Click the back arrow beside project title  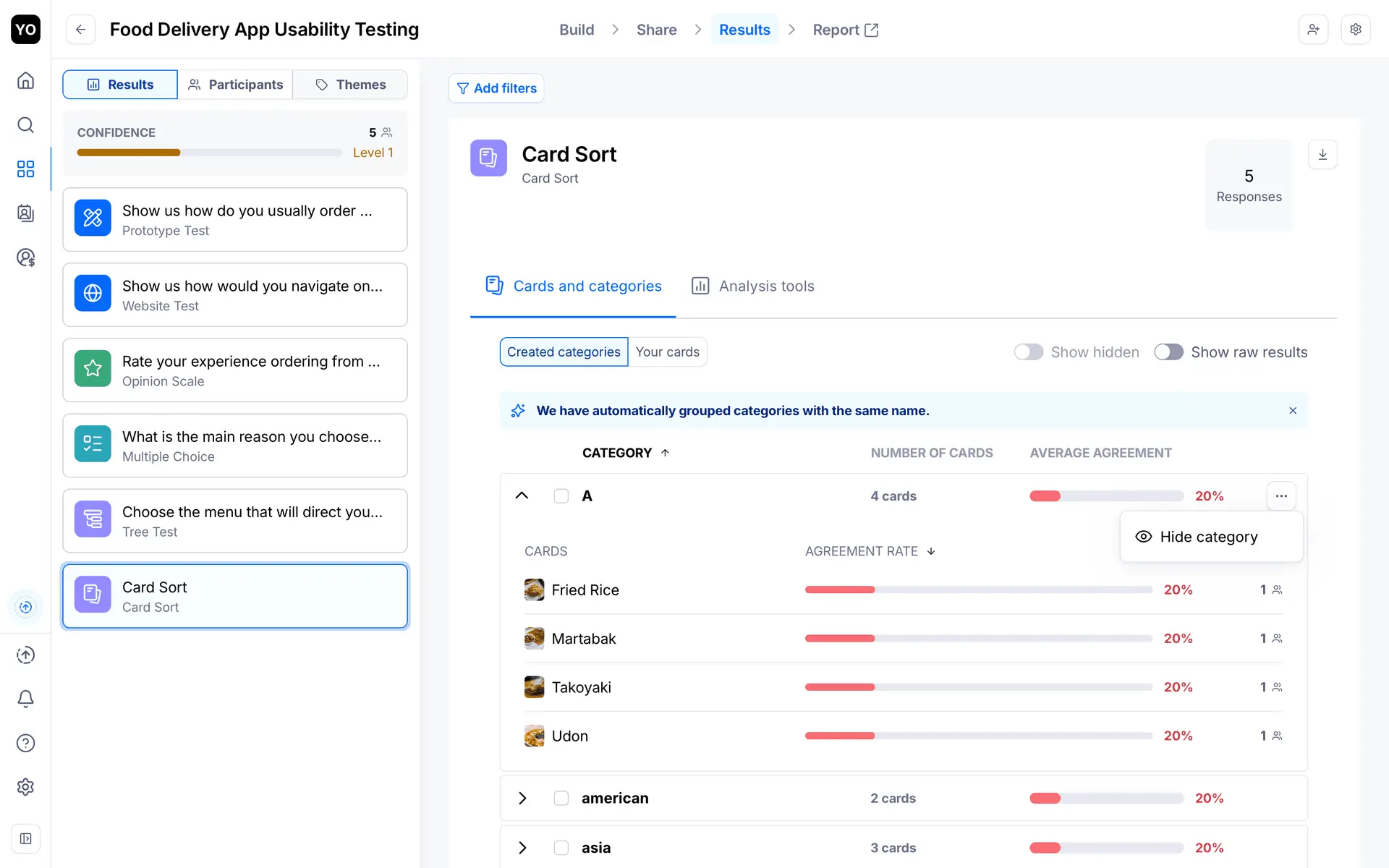81,30
